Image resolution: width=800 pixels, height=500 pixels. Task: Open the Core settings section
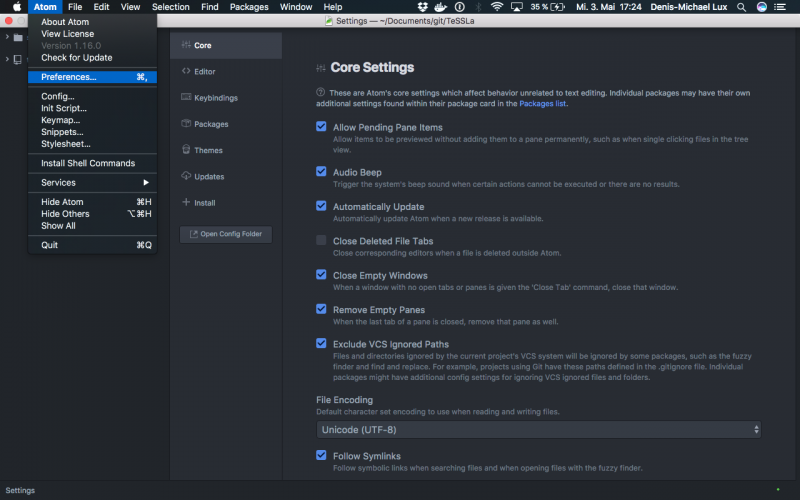(x=226, y=45)
